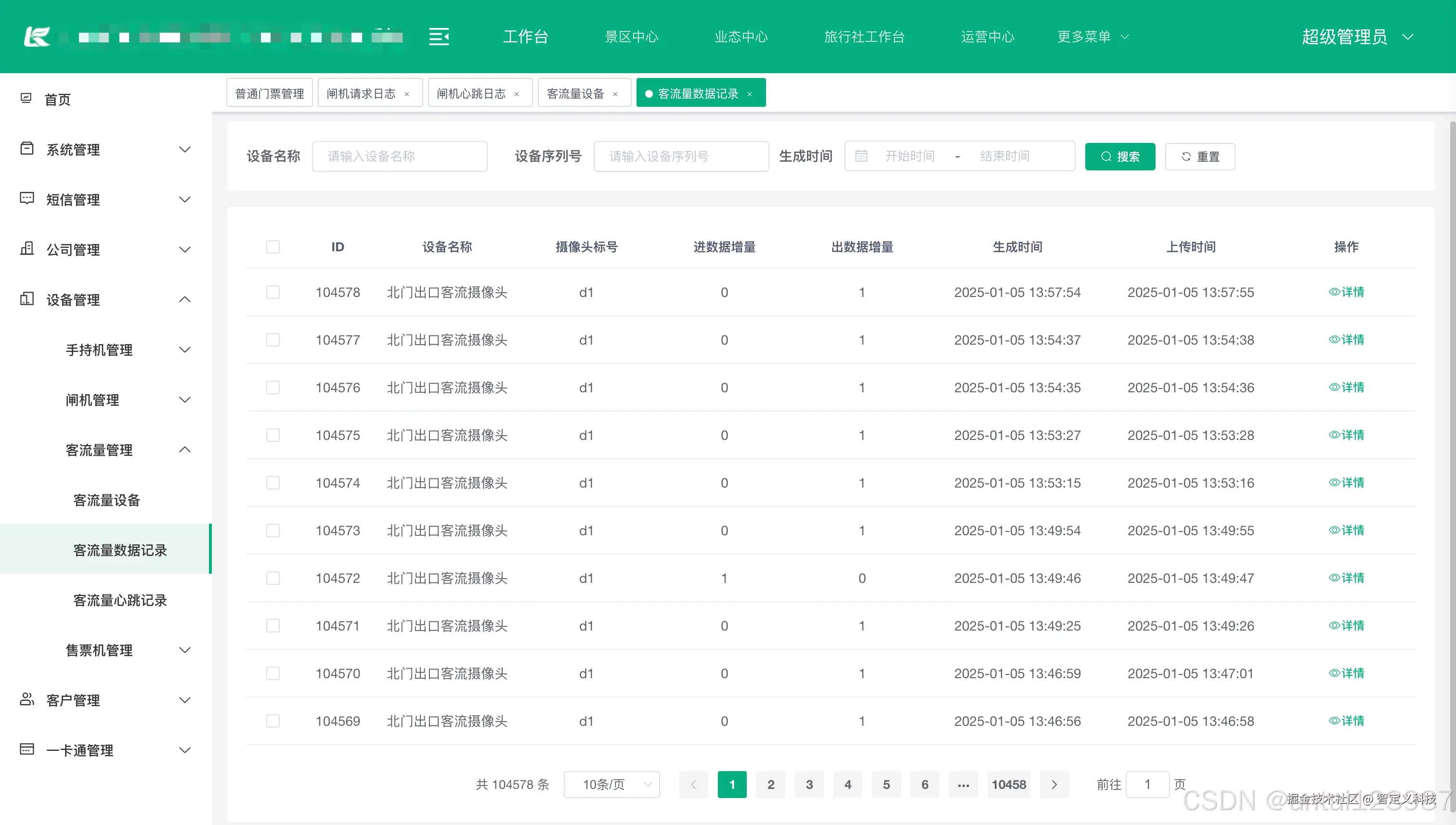Screen dimensions: 1456x825
Task: Select the checkbox for record 104578
Action: (x=273, y=292)
